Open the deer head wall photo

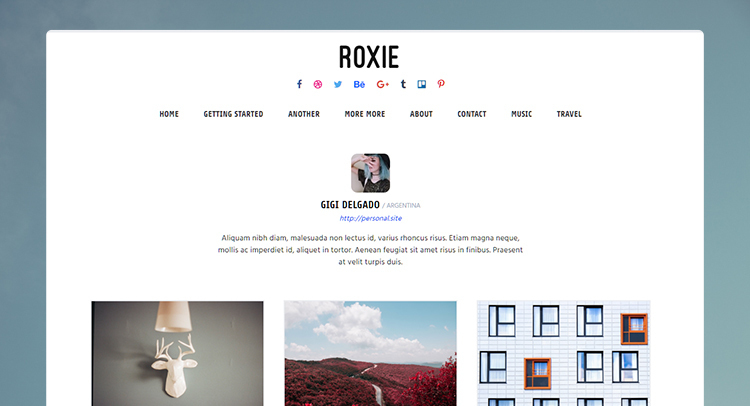[x=177, y=353]
